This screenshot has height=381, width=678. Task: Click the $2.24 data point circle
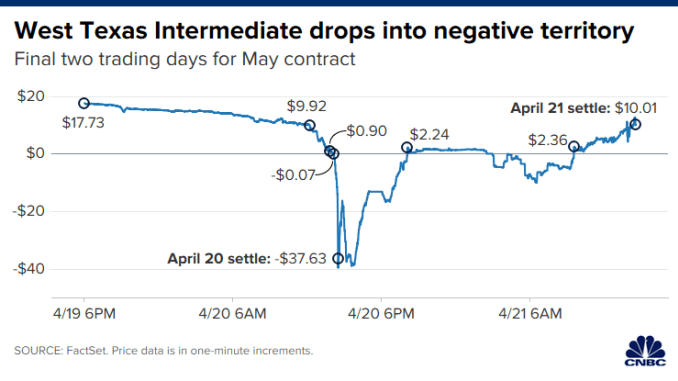click(x=407, y=147)
